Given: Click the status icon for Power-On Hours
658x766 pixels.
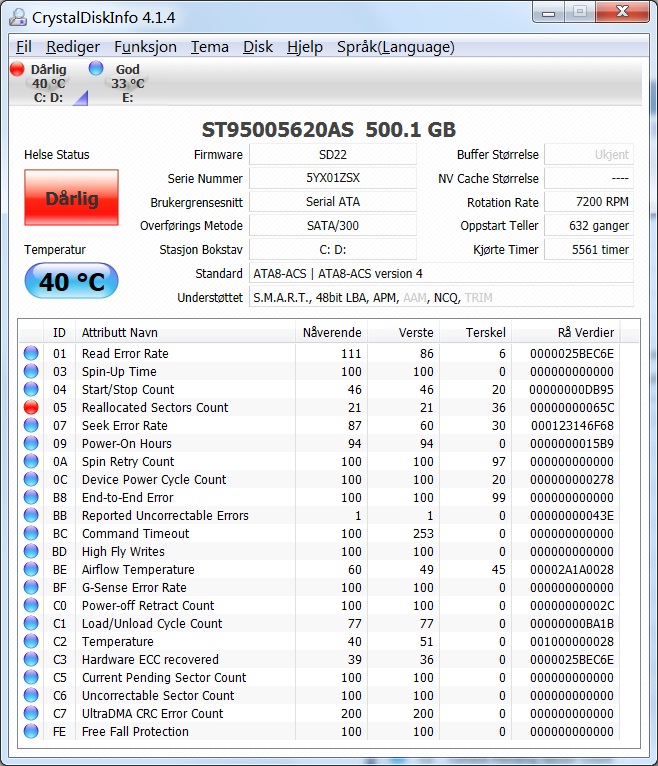Looking at the screenshot, I should 31,444.
